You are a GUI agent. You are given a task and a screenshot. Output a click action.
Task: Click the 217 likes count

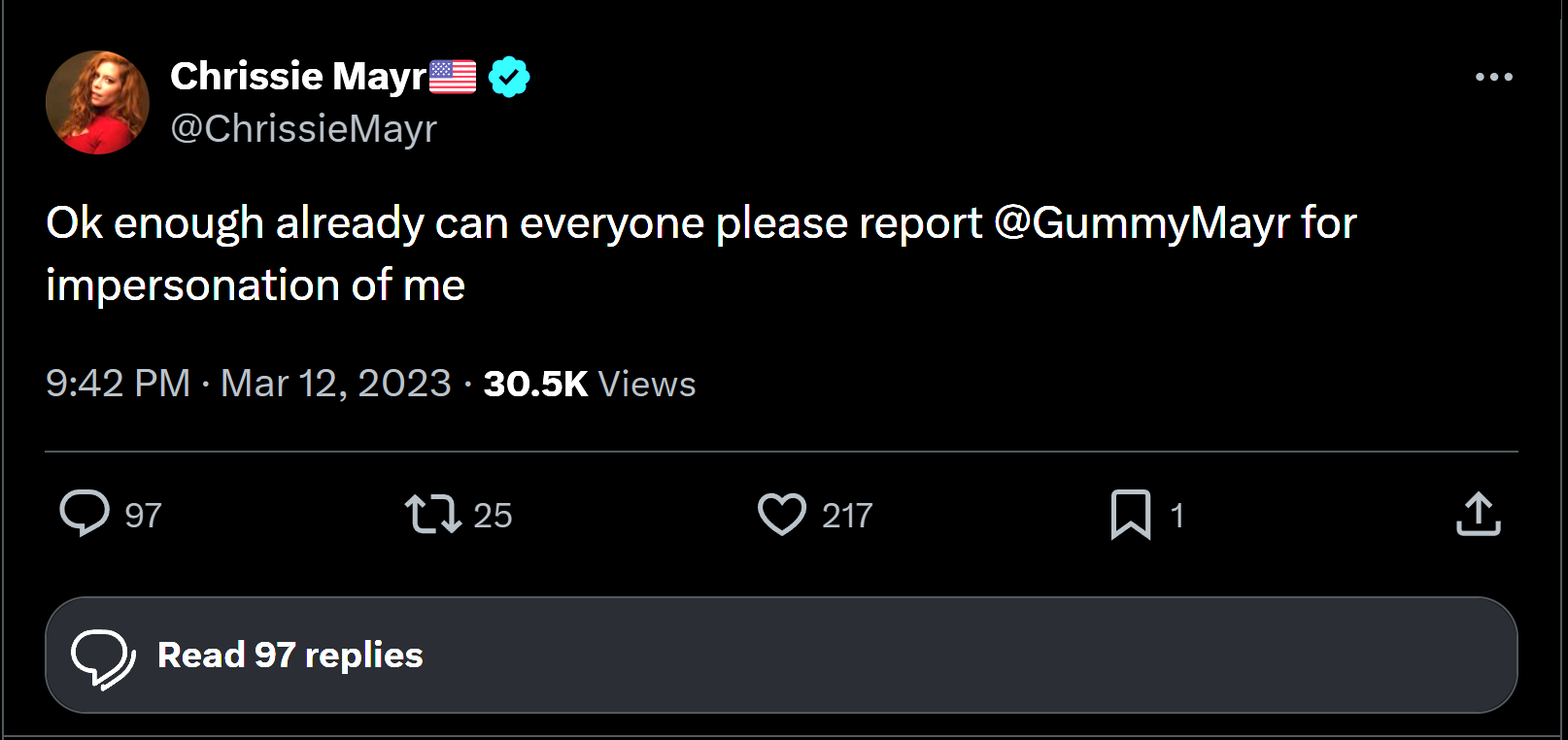(x=847, y=516)
